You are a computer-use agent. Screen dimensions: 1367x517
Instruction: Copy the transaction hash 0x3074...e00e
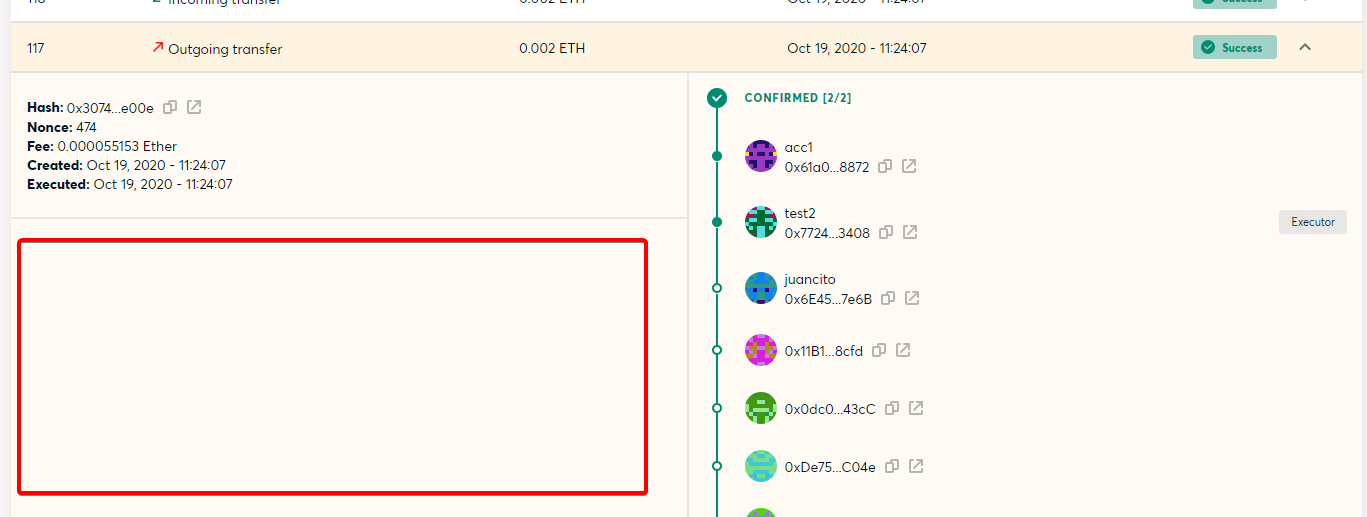[x=170, y=107]
